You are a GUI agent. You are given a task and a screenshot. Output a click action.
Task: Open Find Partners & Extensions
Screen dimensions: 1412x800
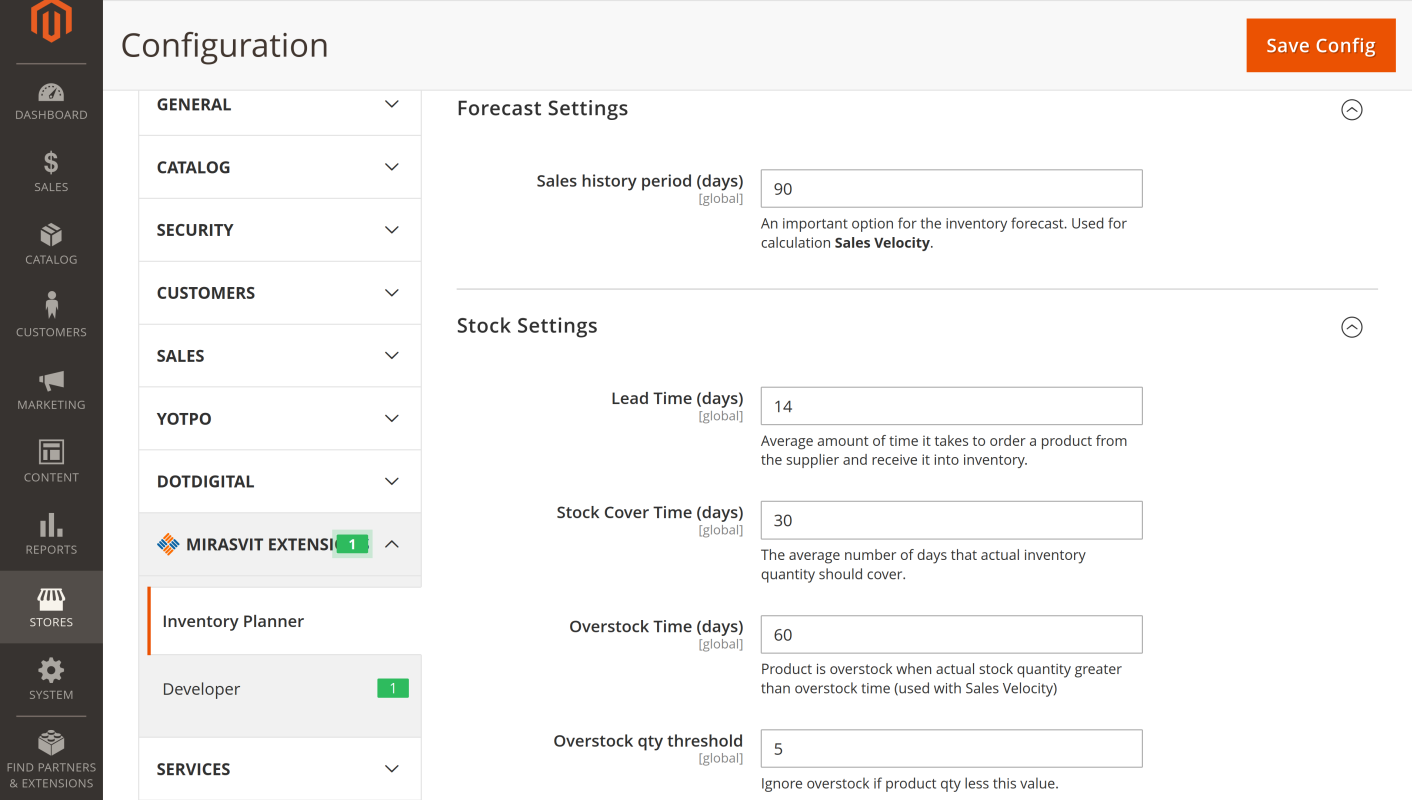51,759
